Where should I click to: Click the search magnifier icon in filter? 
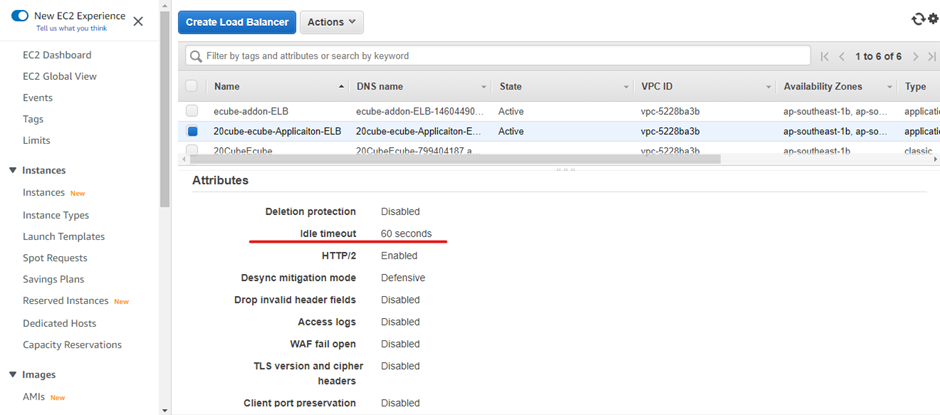point(196,56)
